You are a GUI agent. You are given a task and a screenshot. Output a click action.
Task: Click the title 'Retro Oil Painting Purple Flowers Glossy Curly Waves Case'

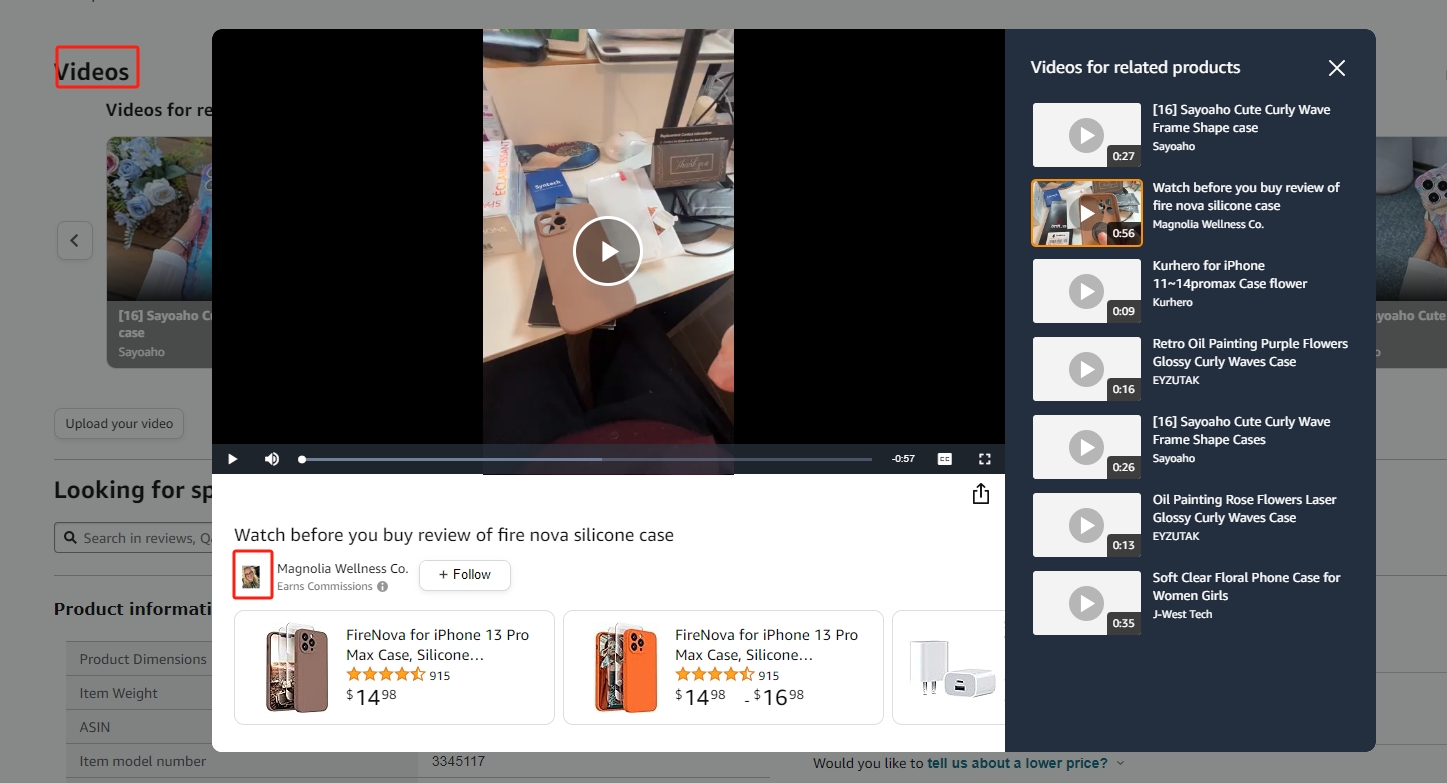(1250, 353)
